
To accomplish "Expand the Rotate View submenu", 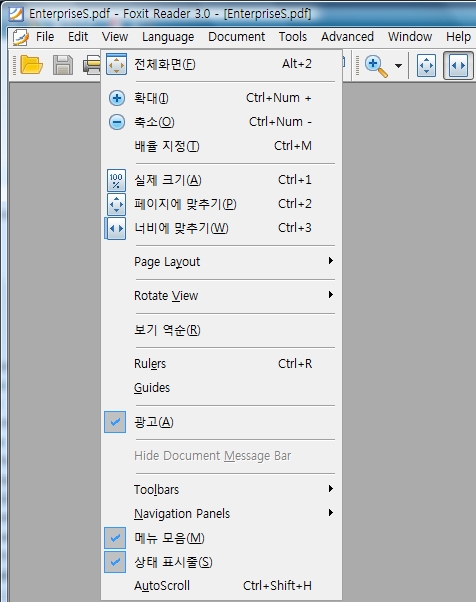I will tap(222, 296).
